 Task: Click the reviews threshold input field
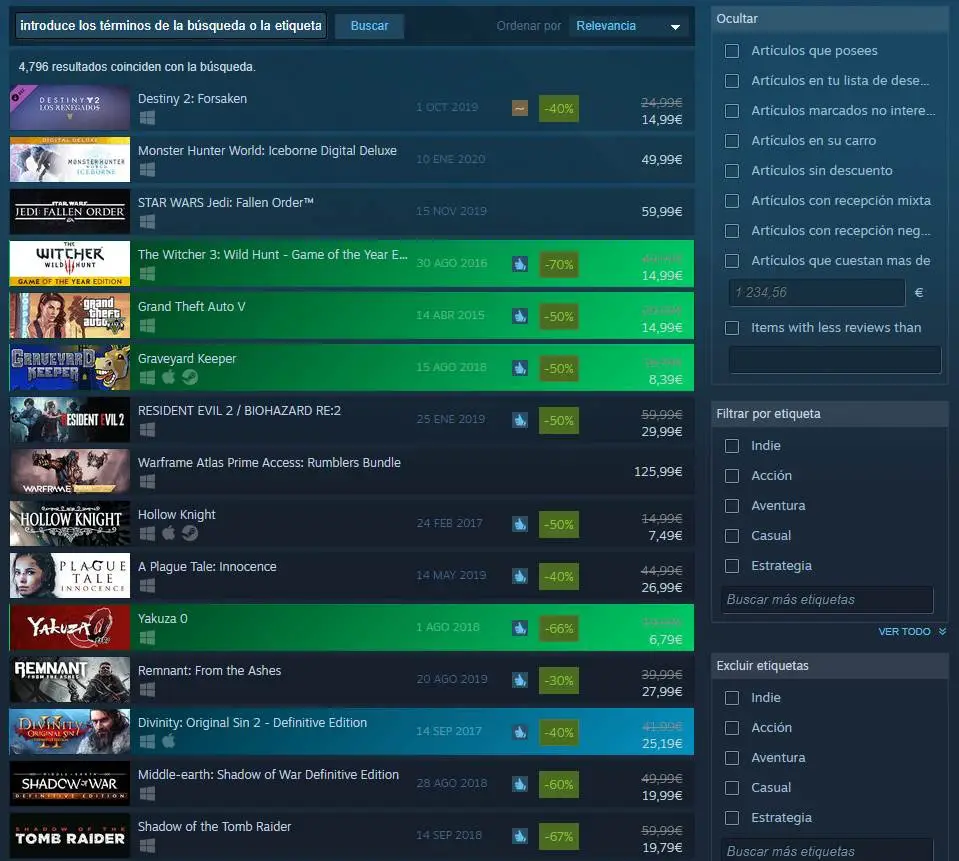834,360
